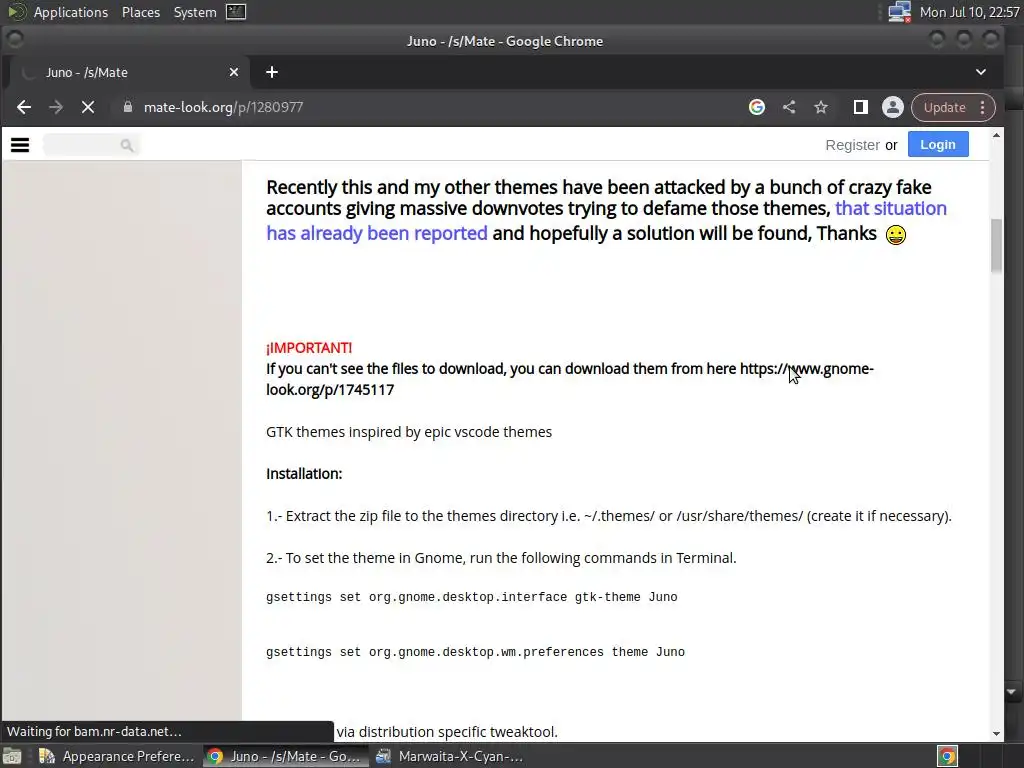
Task: Go back to previous page in Chrome
Action: point(24,107)
